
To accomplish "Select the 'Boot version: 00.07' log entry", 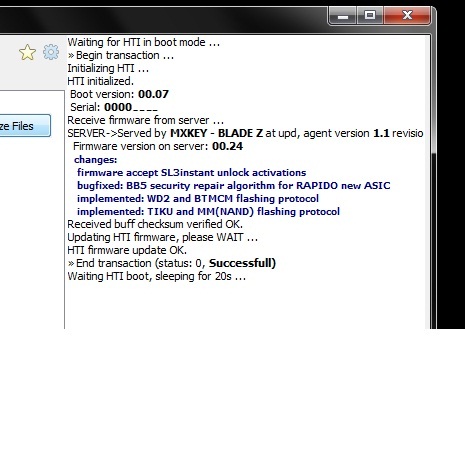I will tap(119, 94).
